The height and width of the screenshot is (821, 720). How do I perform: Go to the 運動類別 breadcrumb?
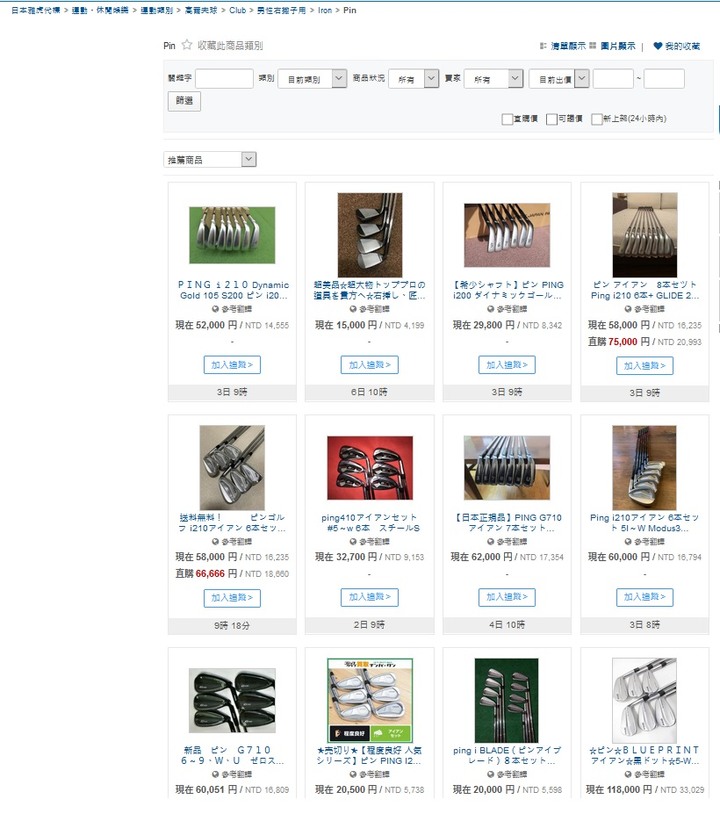pyautogui.click(x=157, y=10)
